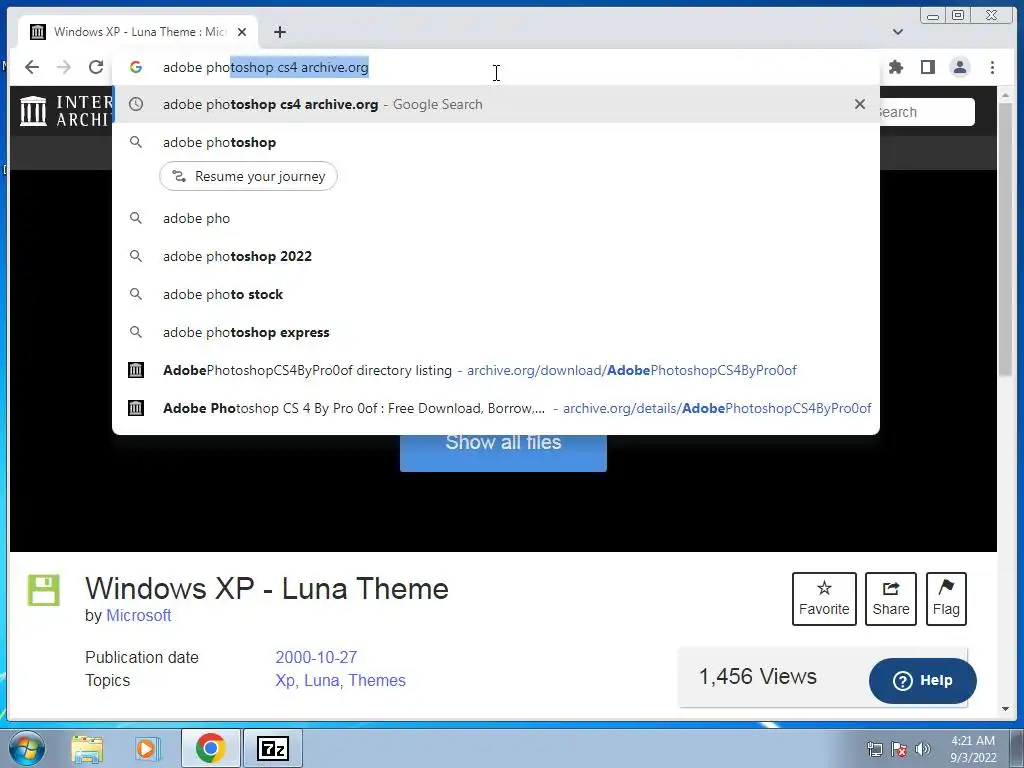The width and height of the screenshot is (1024, 768).
Task: Select the 'adobe photoshop 2022' suggestion
Action: (496, 256)
